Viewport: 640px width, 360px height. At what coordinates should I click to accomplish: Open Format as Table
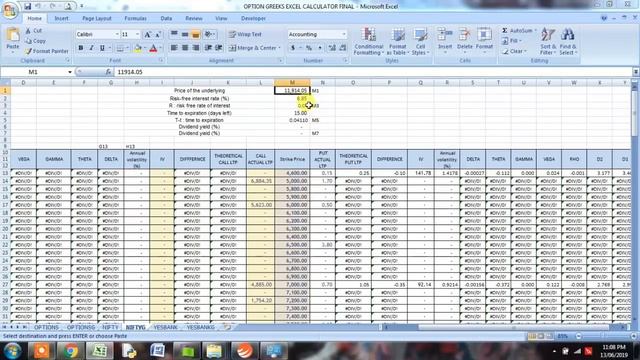pos(397,41)
